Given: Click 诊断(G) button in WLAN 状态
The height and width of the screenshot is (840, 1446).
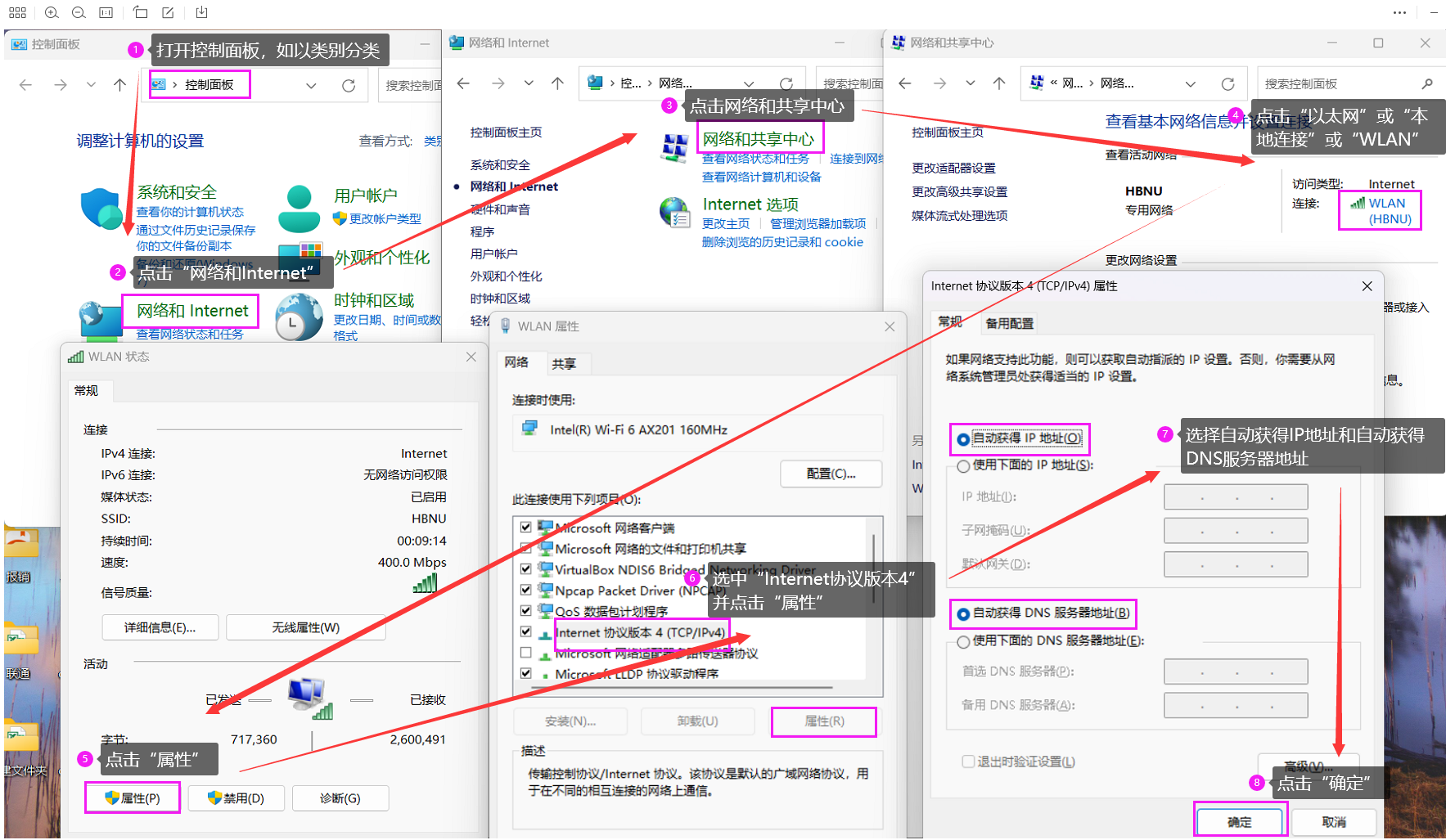Looking at the screenshot, I should [x=340, y=797].
